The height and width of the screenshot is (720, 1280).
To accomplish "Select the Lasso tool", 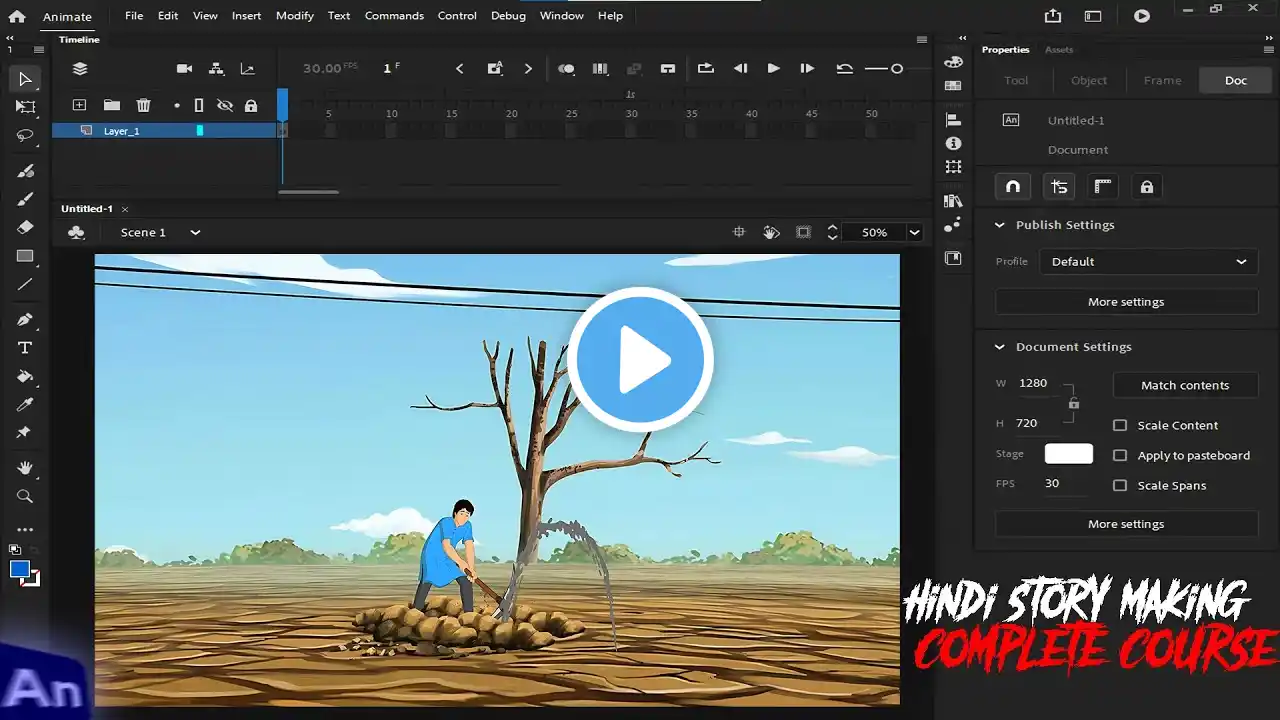I will pos(25,135).
